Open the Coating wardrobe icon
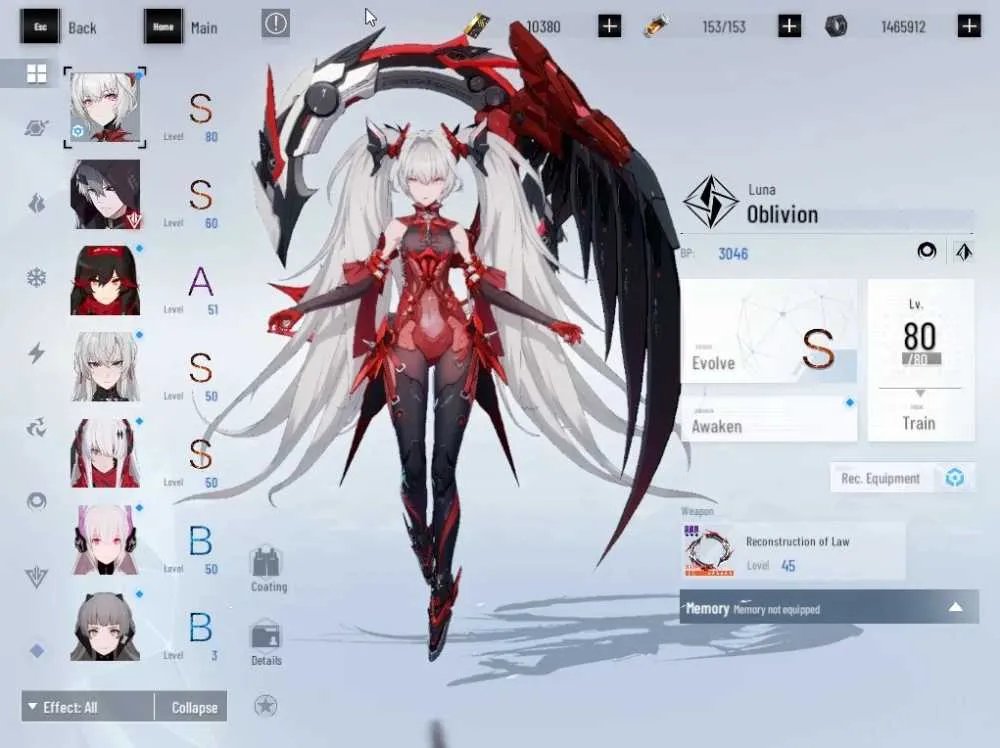1000x748 pixels. [x=267, y=569]
